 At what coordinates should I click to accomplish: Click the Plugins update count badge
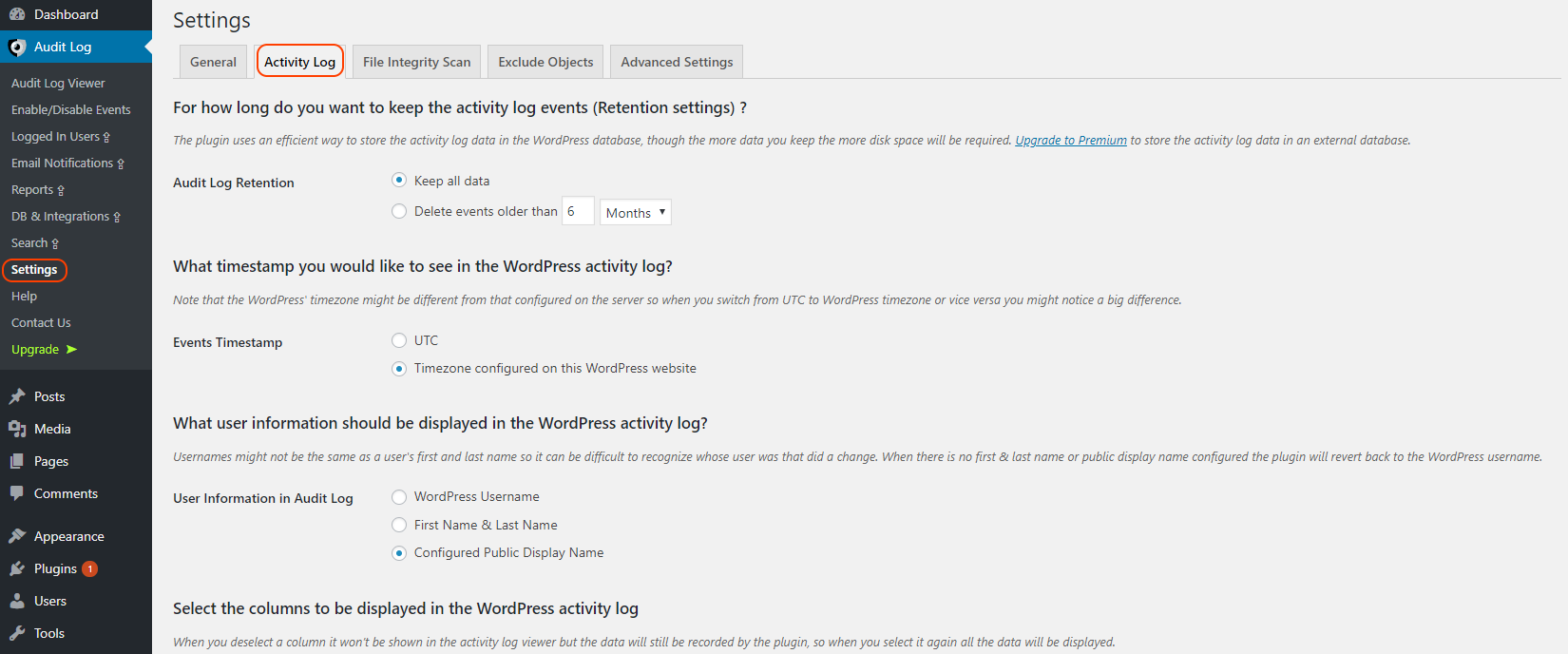pyautogui.click(x=89, y=568)
